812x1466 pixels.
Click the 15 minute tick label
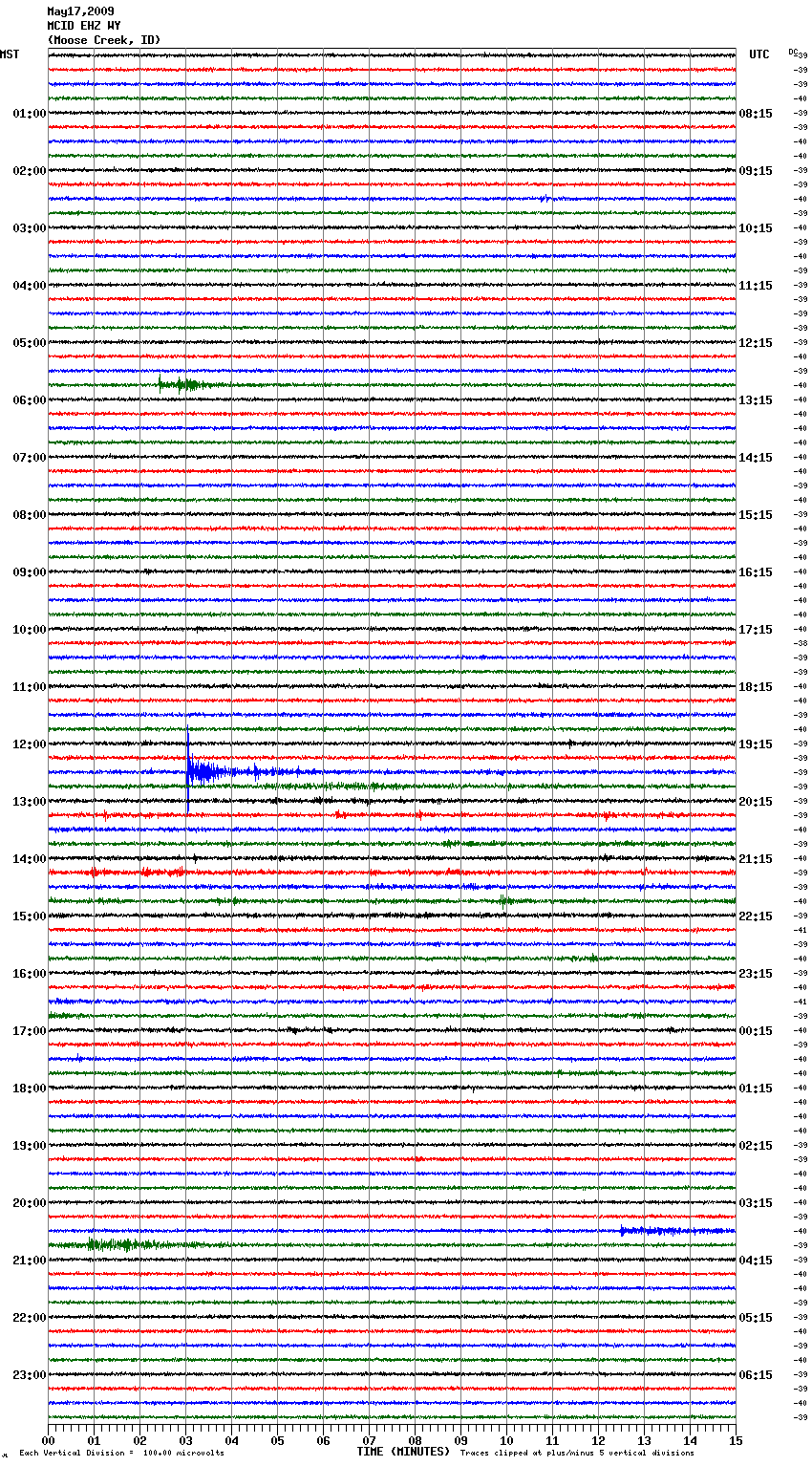pos(736,1440)
